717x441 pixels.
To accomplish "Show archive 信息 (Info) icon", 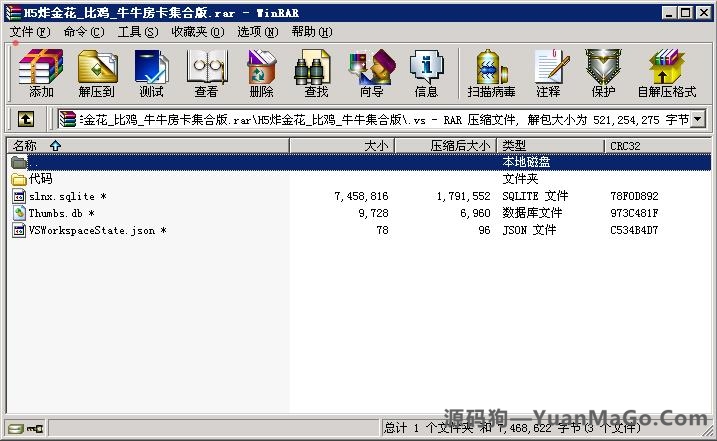I will 426,68.
